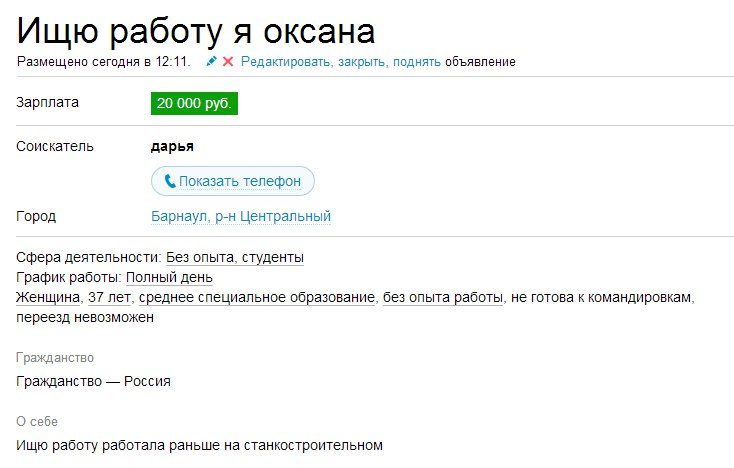Click the Гражданство — Россия text
Screen dimensions: 734x468
click(x=94, y=381)
